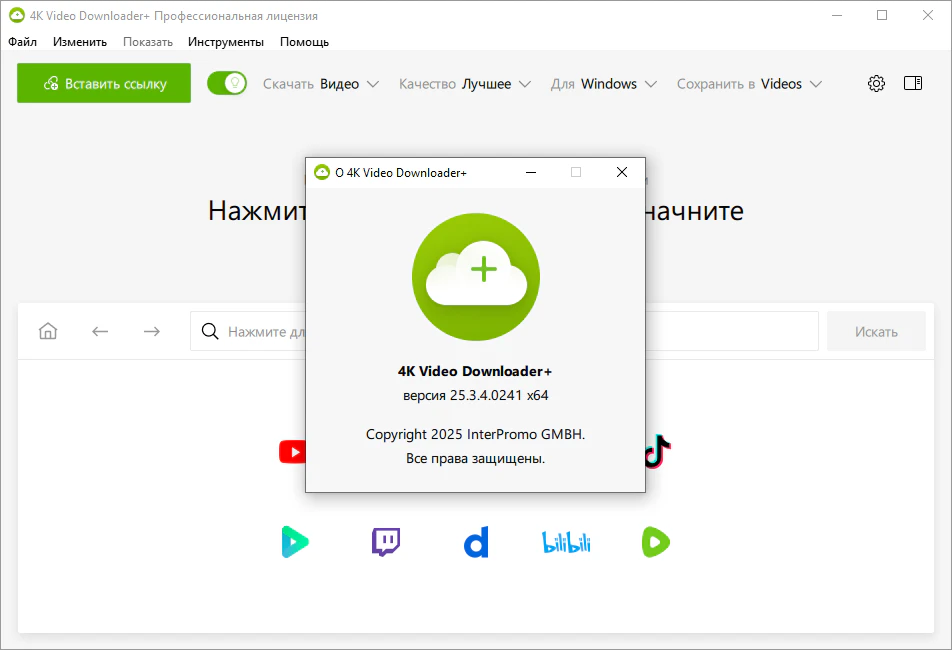Click the Искать button
This screenshot has height=650, width=952.
[x=876, y=331]
